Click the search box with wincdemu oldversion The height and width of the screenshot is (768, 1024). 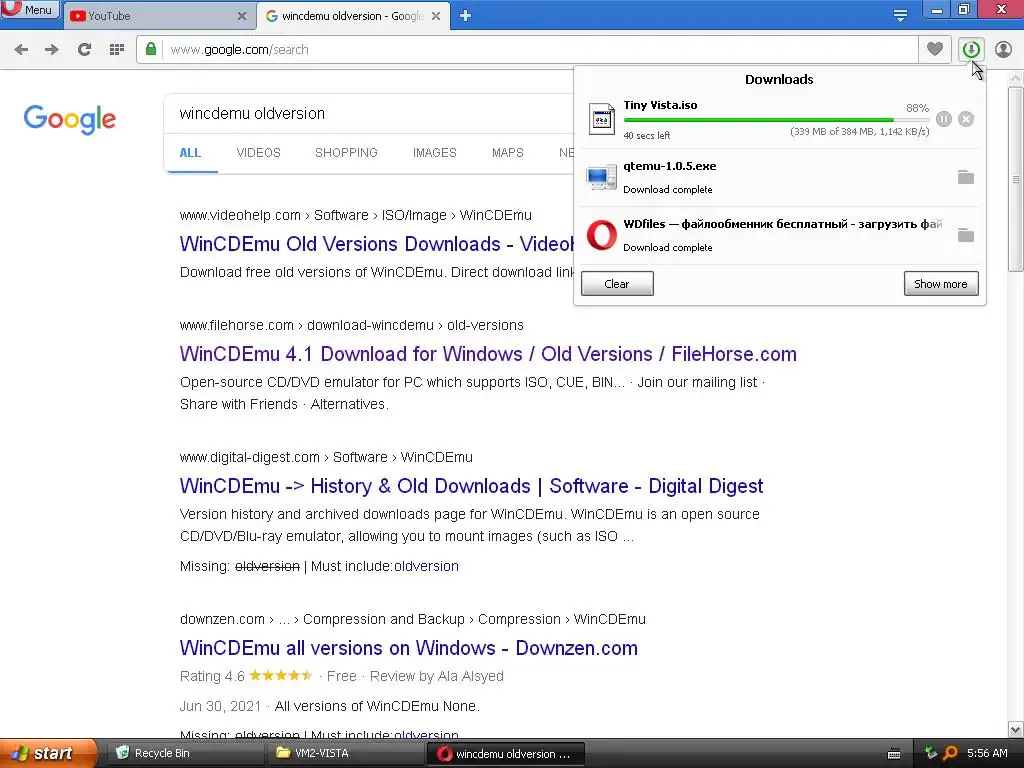click(x=369, y=114)
